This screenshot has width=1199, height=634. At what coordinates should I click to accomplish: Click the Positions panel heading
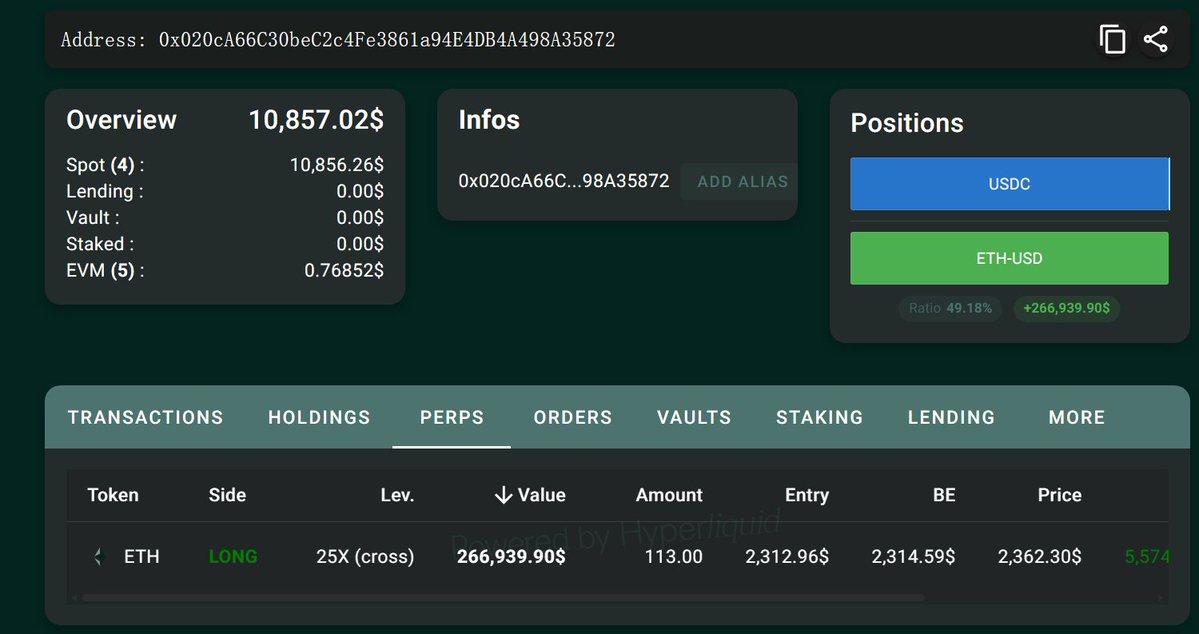coord(907,123)
